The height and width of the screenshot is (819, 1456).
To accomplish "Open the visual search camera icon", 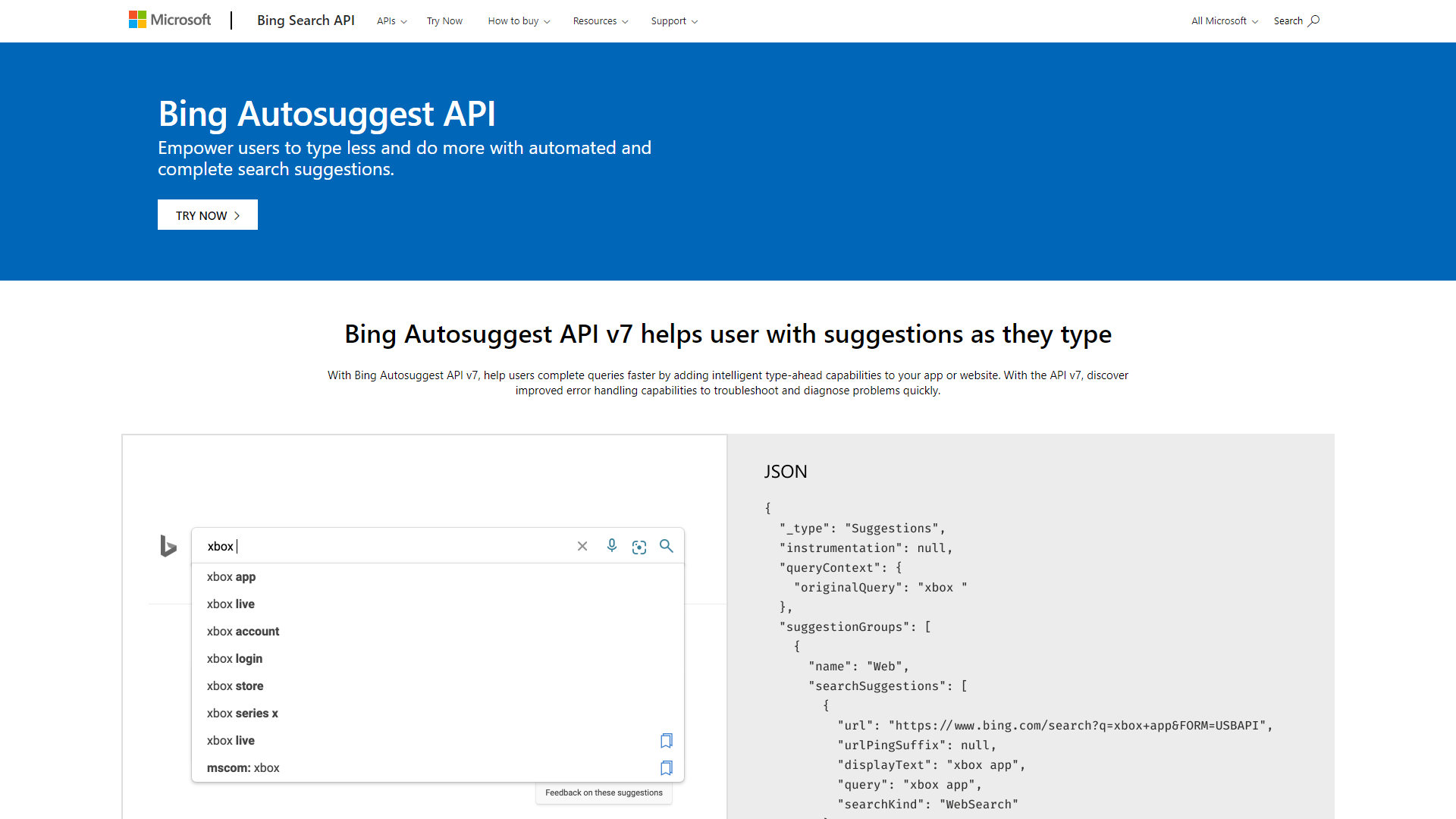I will (x=639, y=547).
